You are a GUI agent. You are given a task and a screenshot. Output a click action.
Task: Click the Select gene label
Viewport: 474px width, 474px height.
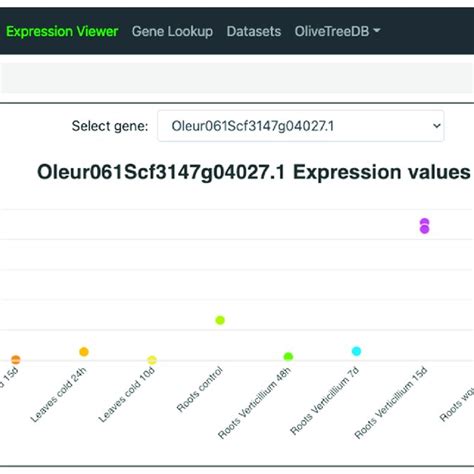[110, 126]
